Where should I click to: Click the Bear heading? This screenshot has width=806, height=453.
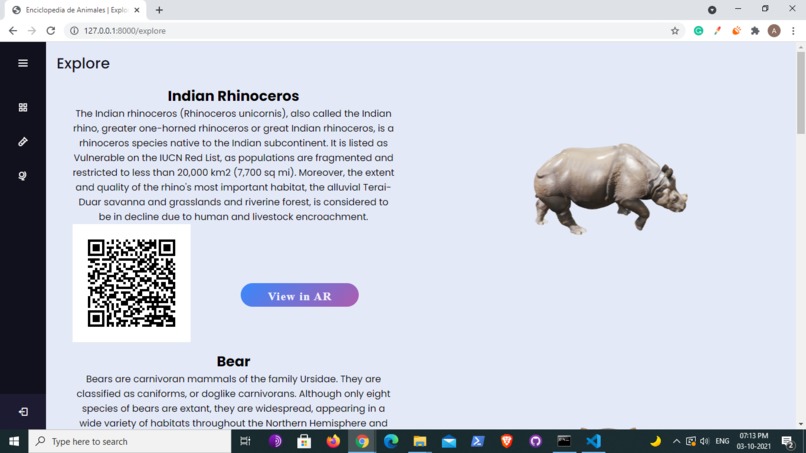click(x=233, y=361)
